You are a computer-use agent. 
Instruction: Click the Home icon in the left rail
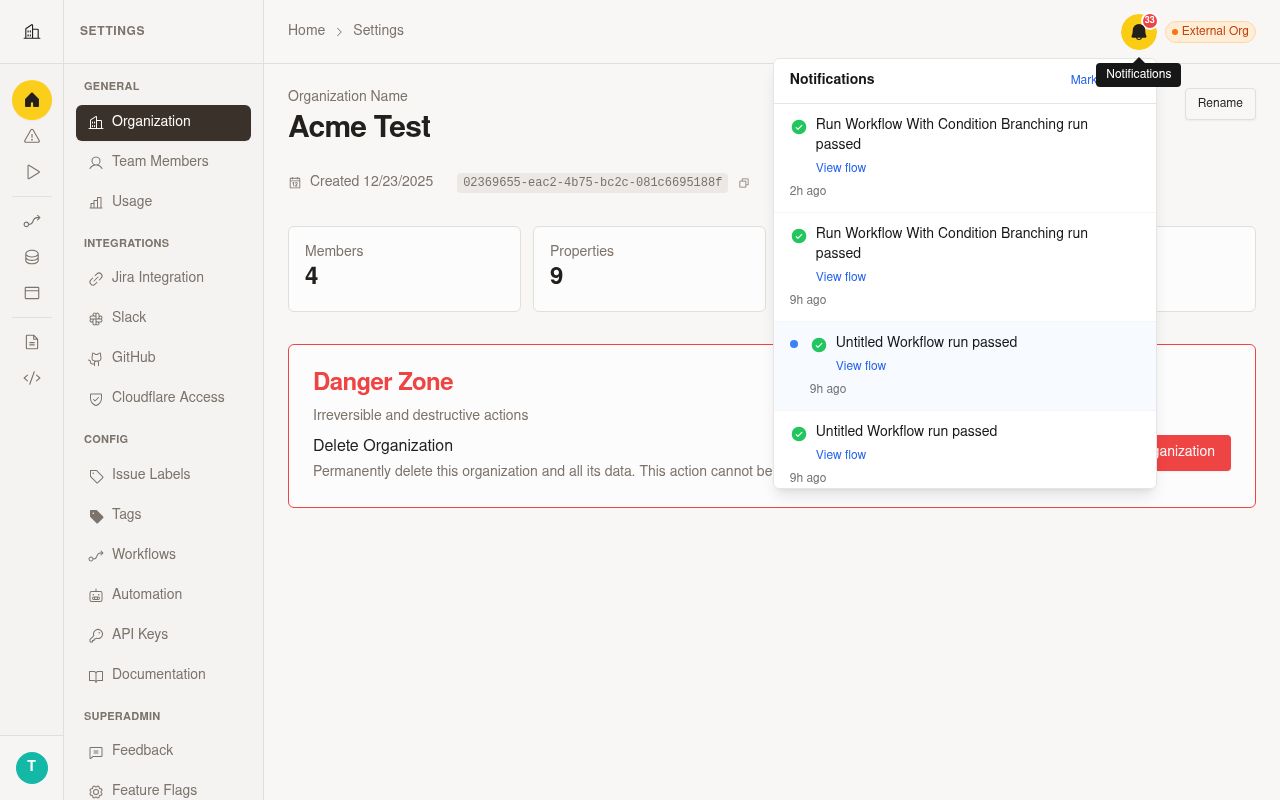click(x=32, y=100)
